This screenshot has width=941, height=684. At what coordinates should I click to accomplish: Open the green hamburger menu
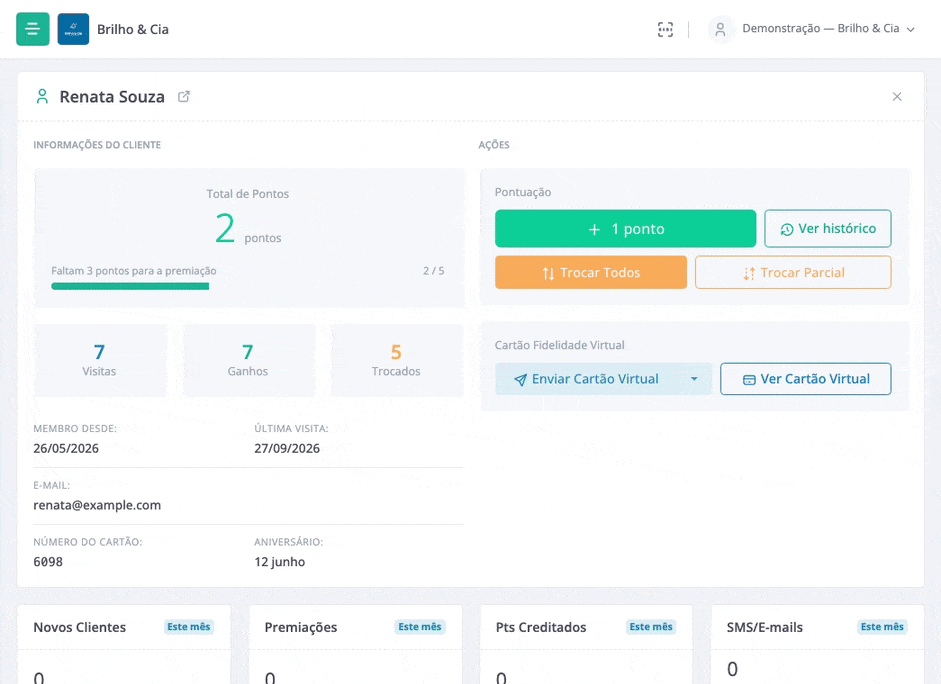pyautogui.click(x=32, y=29)
